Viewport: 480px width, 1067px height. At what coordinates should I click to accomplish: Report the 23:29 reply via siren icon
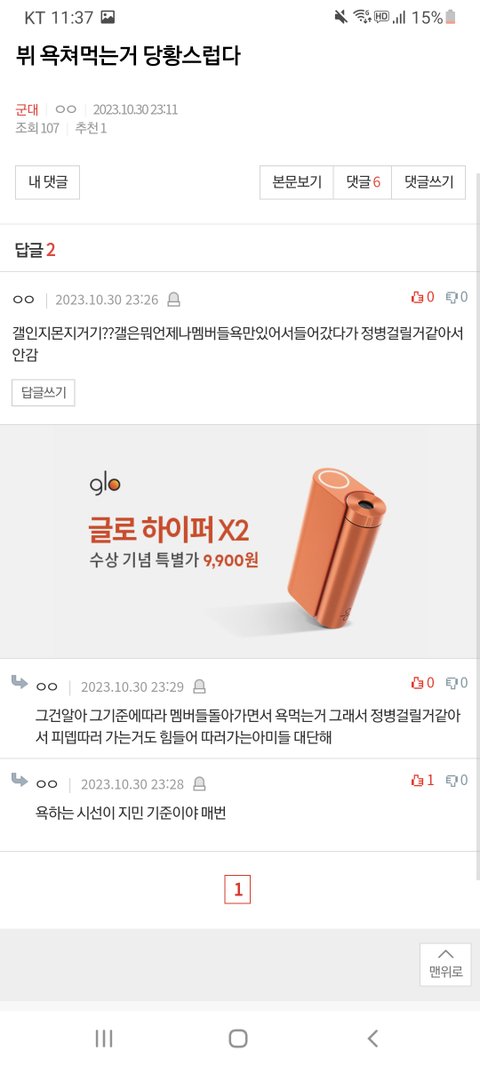pyautogui.click(x=199, y=687)
